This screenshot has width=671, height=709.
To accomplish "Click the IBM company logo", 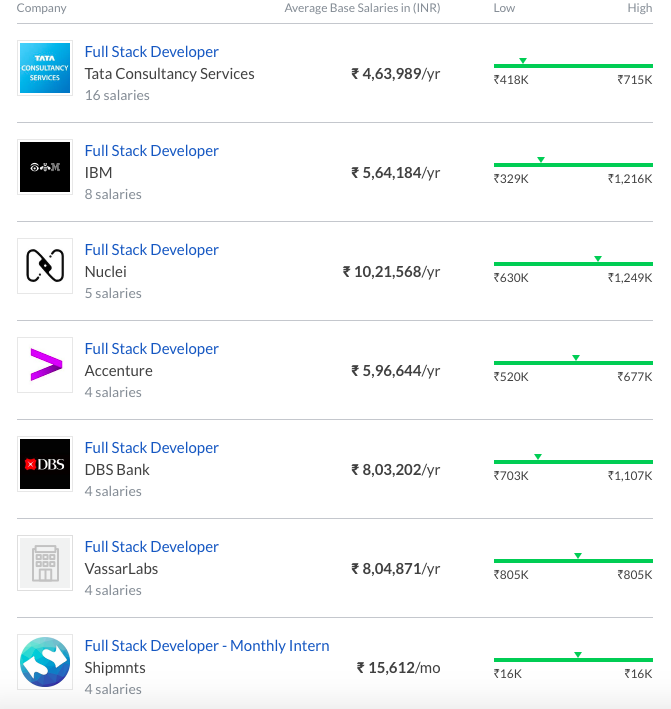I will [45, 167].
